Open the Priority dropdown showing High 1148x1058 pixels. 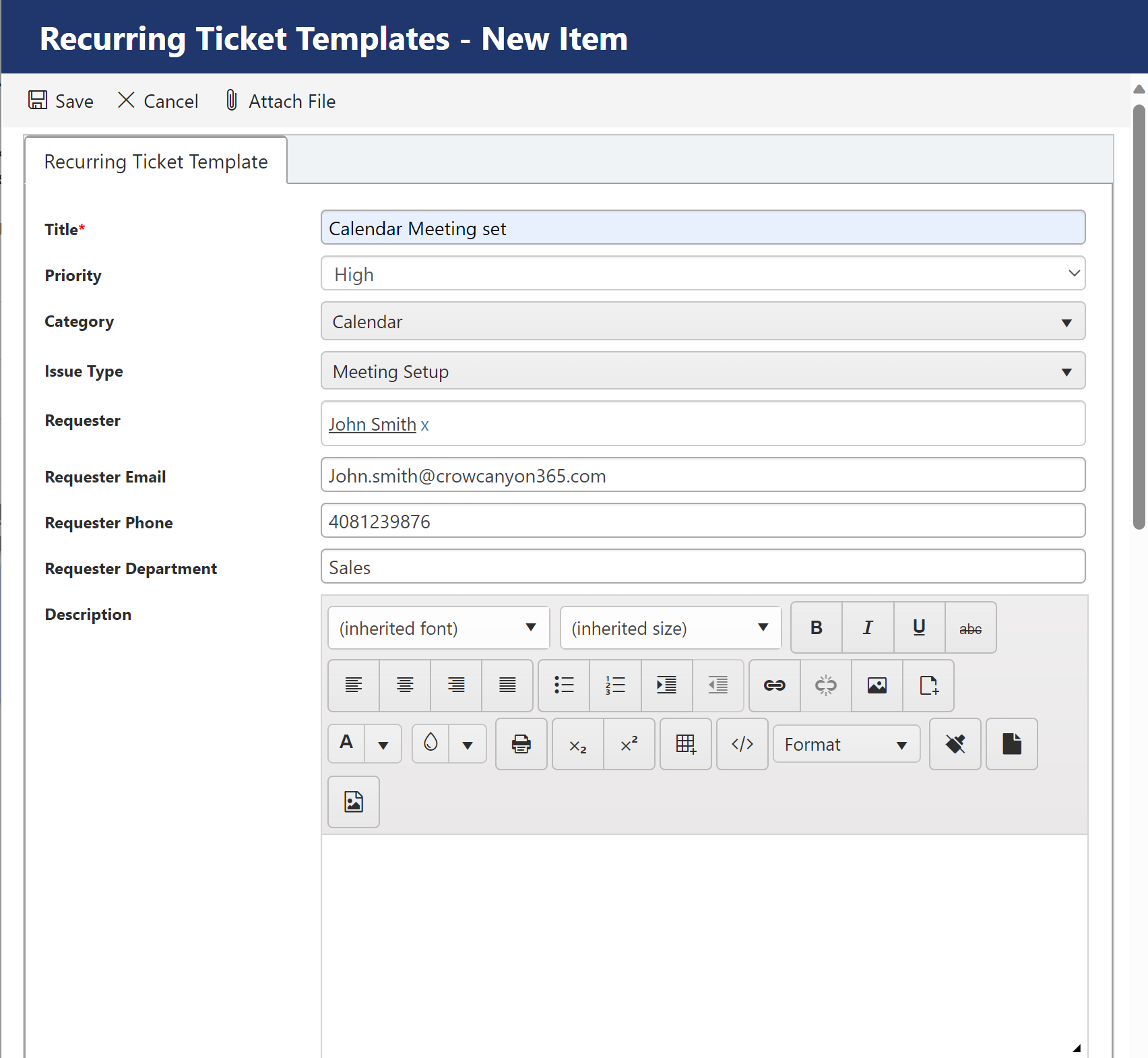pos(703,274)
